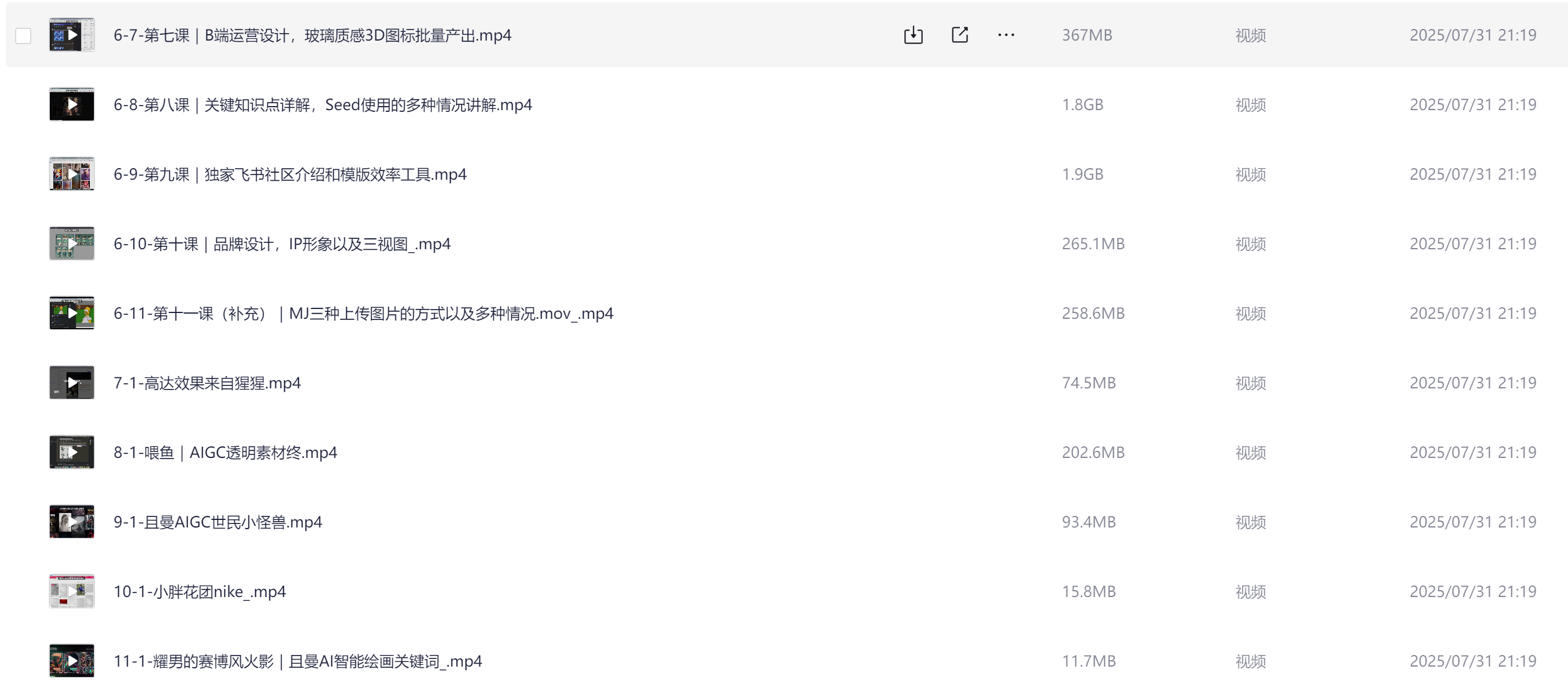Play thumbnail of 6-10-第十课 品牌设计 video
Viewport: 1568px width, 695px height.
pos(72,243)
